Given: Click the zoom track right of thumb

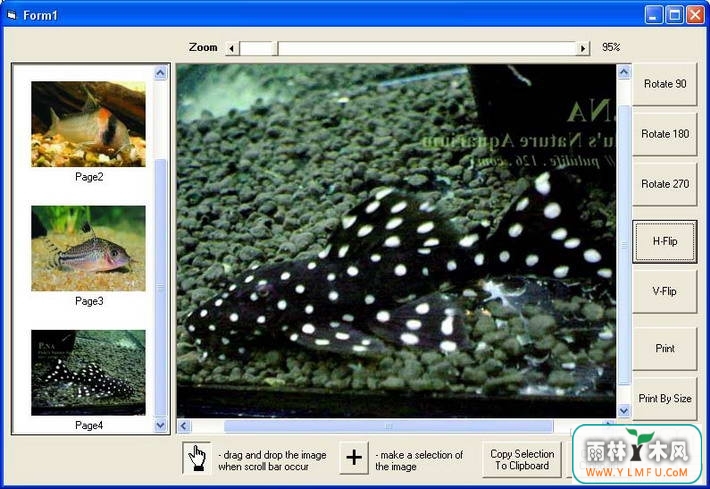Looking at the screenshot, I should point(427,48).
